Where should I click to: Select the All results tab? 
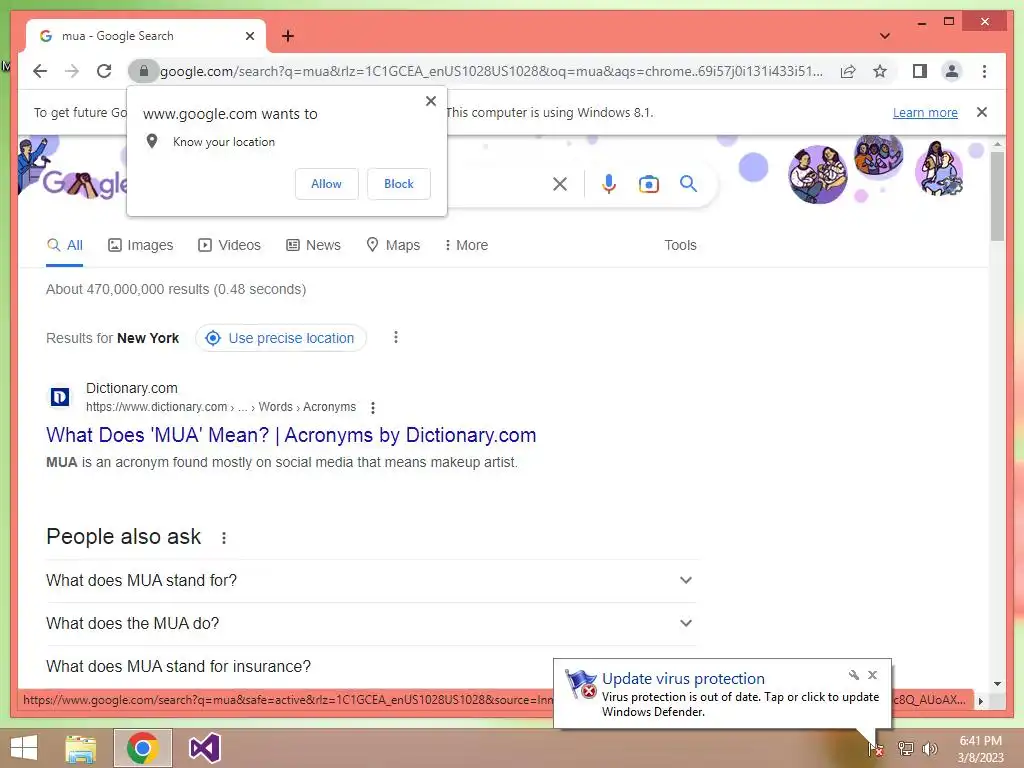pos(65,245)
